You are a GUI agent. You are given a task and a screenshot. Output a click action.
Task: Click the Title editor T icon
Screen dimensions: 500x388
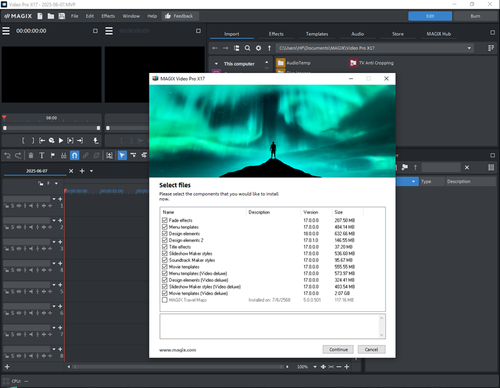42,155
